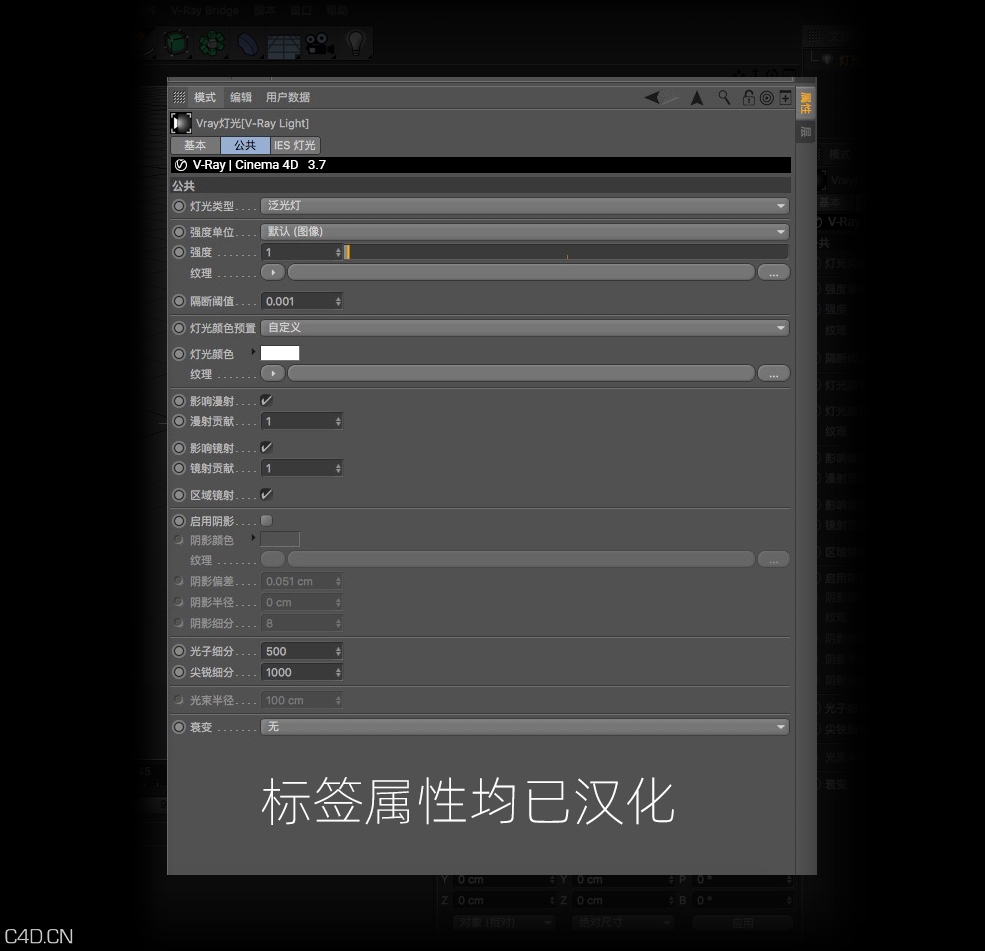
Task: Click the panel grip dots icon
Action: (179, 97)
